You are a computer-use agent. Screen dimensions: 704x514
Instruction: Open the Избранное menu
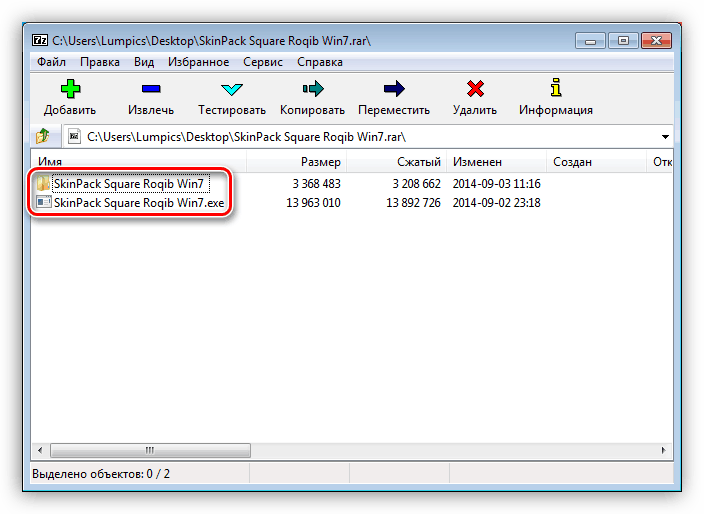click(x=198, y=62)
